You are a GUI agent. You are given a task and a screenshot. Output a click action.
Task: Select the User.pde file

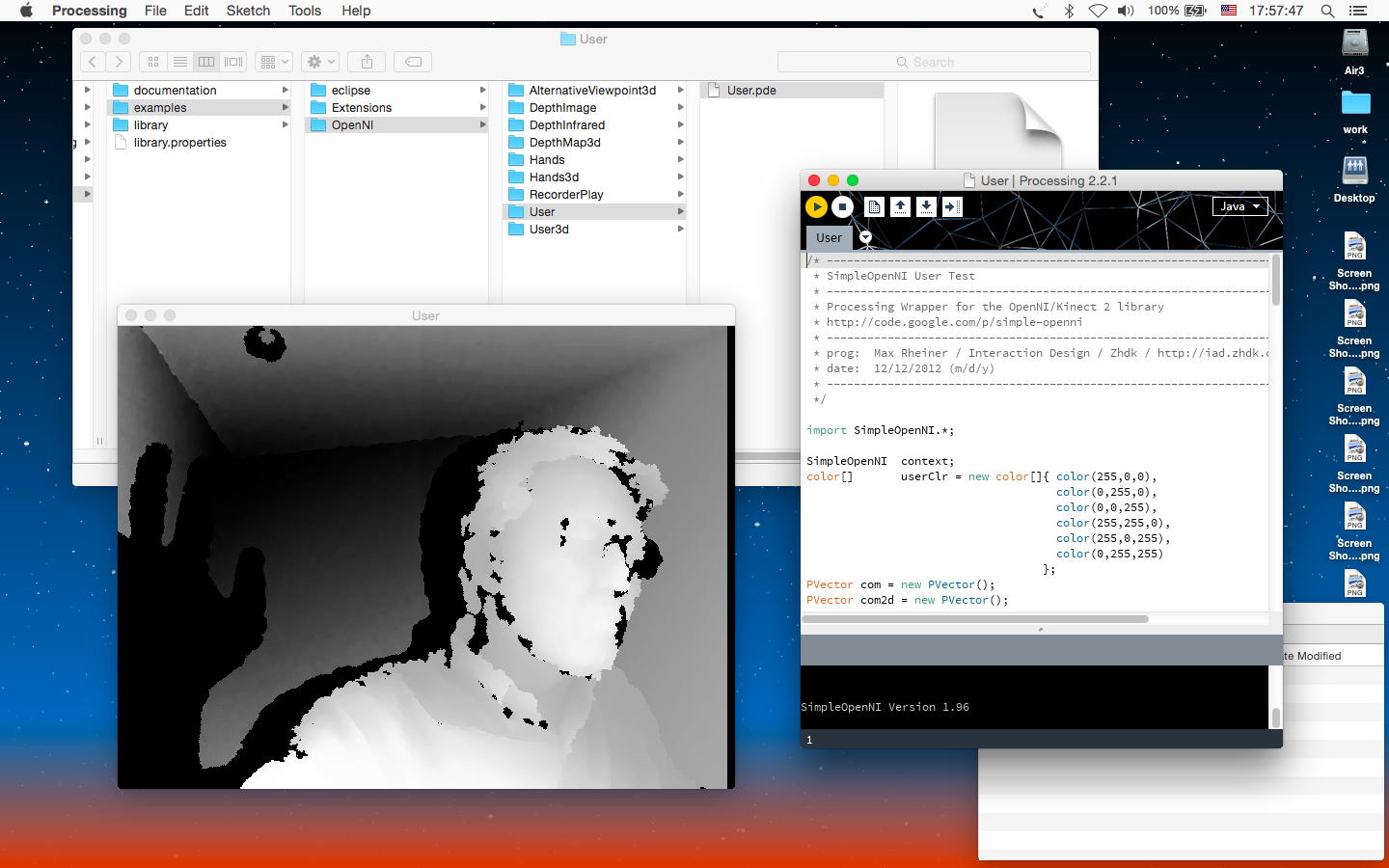792,91
